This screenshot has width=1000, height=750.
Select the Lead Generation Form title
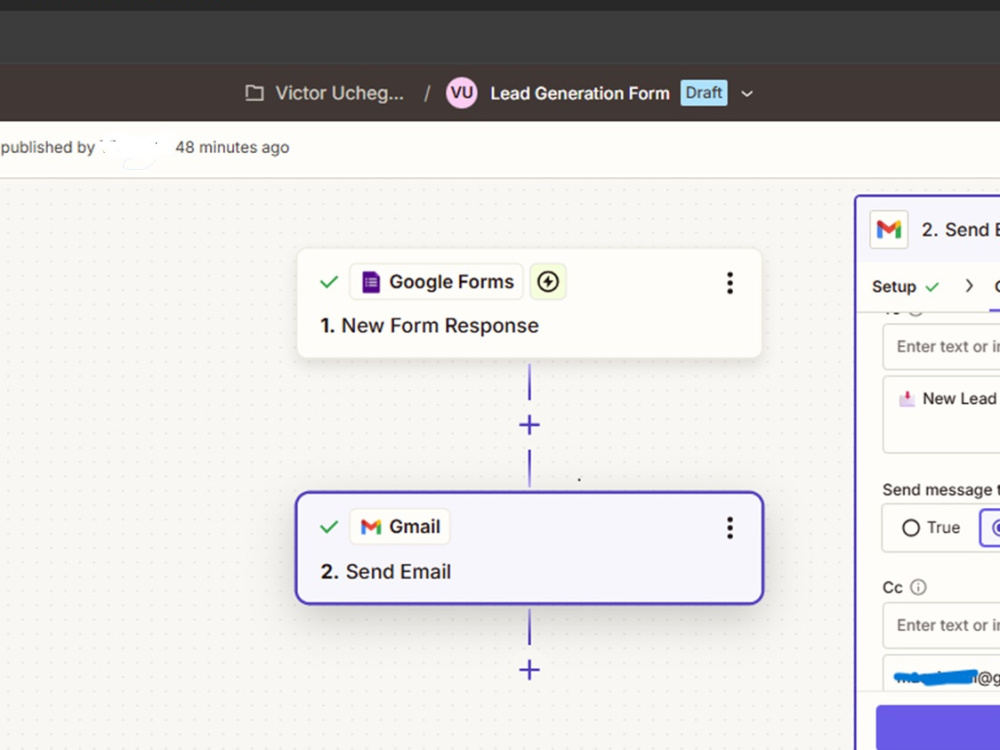coord(580,93)
